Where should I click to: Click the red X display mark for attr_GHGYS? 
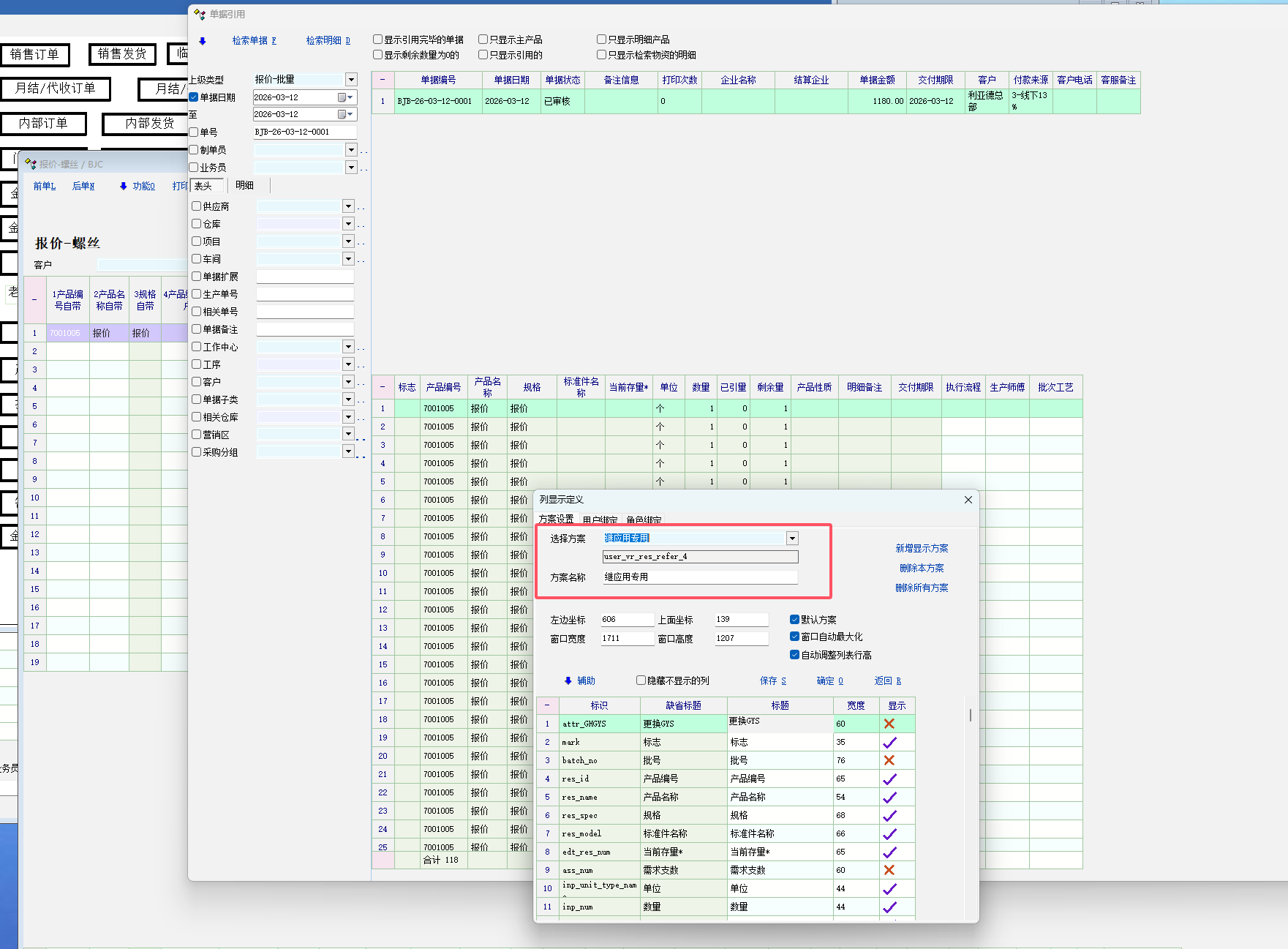click(x=889, y=724)
